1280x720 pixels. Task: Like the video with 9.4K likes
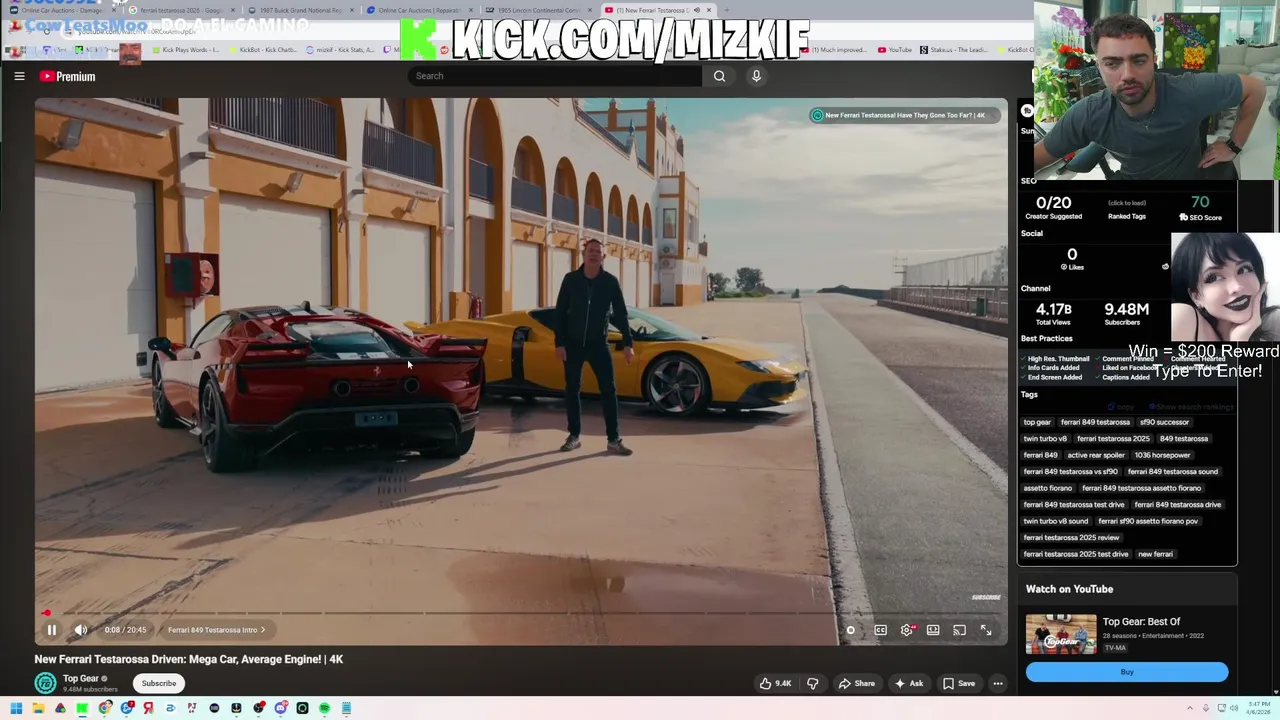pos(775,684)
